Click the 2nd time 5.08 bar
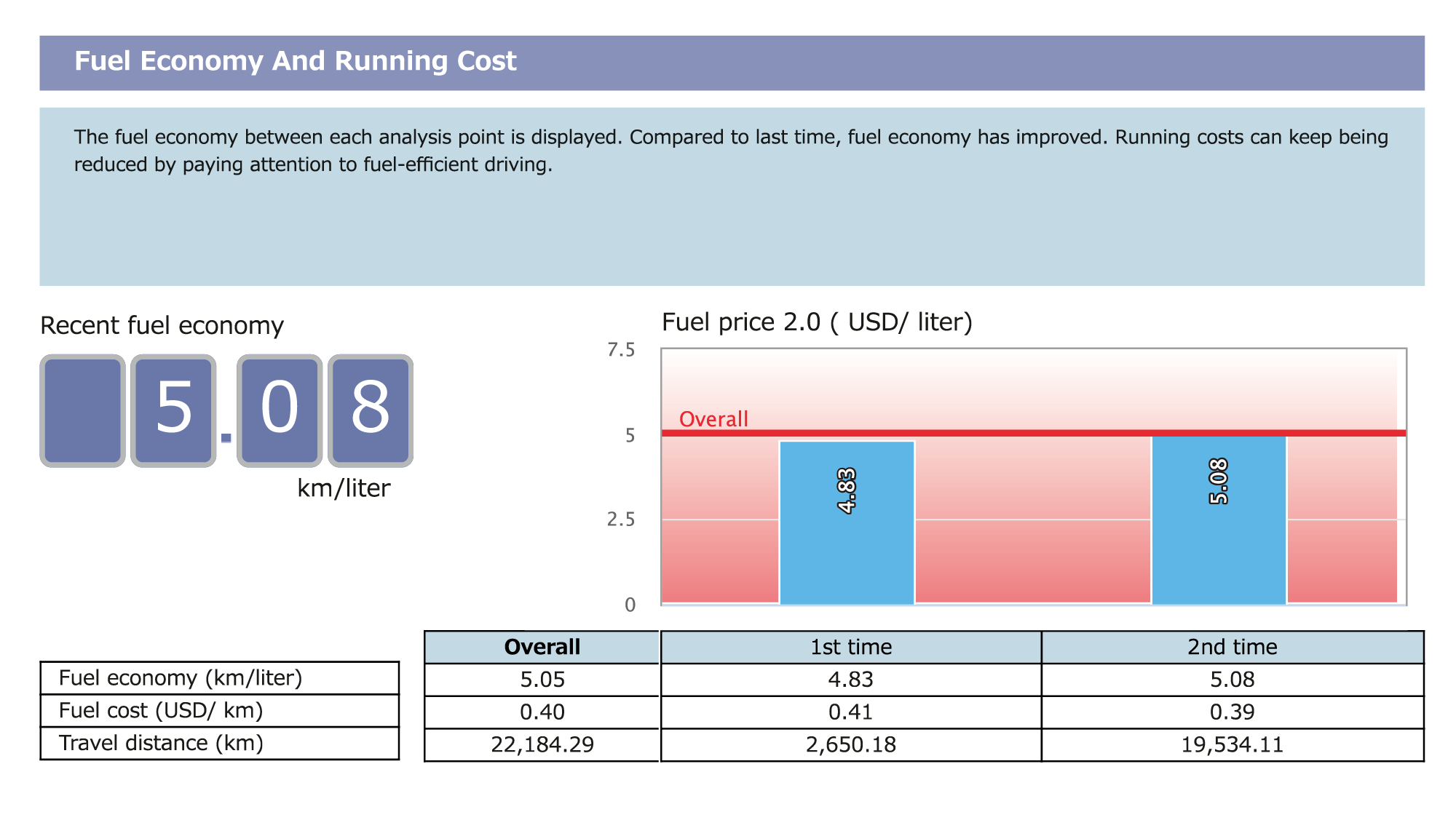Image resolution: width=1456 pixels, height=828 pixels. coord(1219,520)
